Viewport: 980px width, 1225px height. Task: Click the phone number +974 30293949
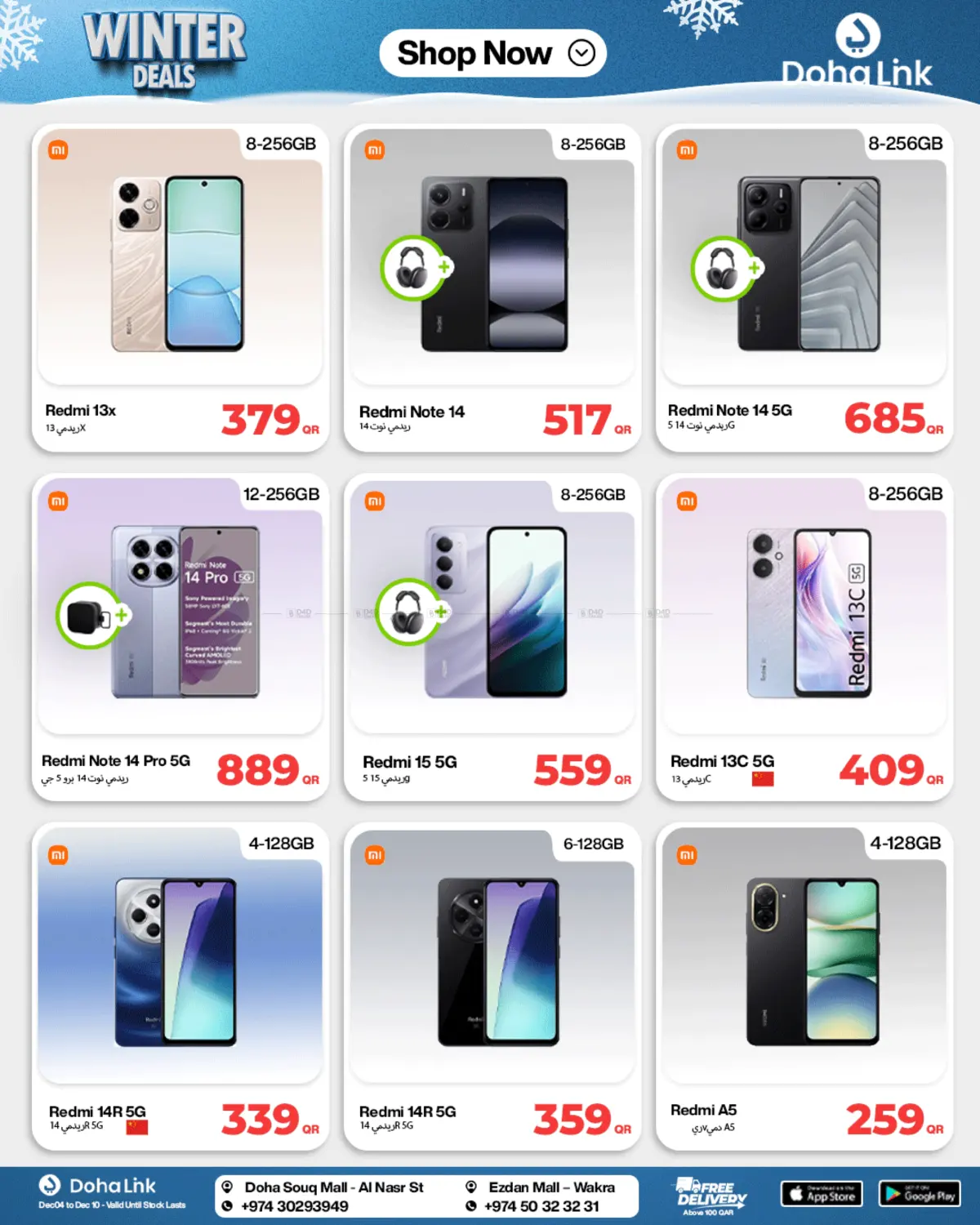(x=295, y=1206)
